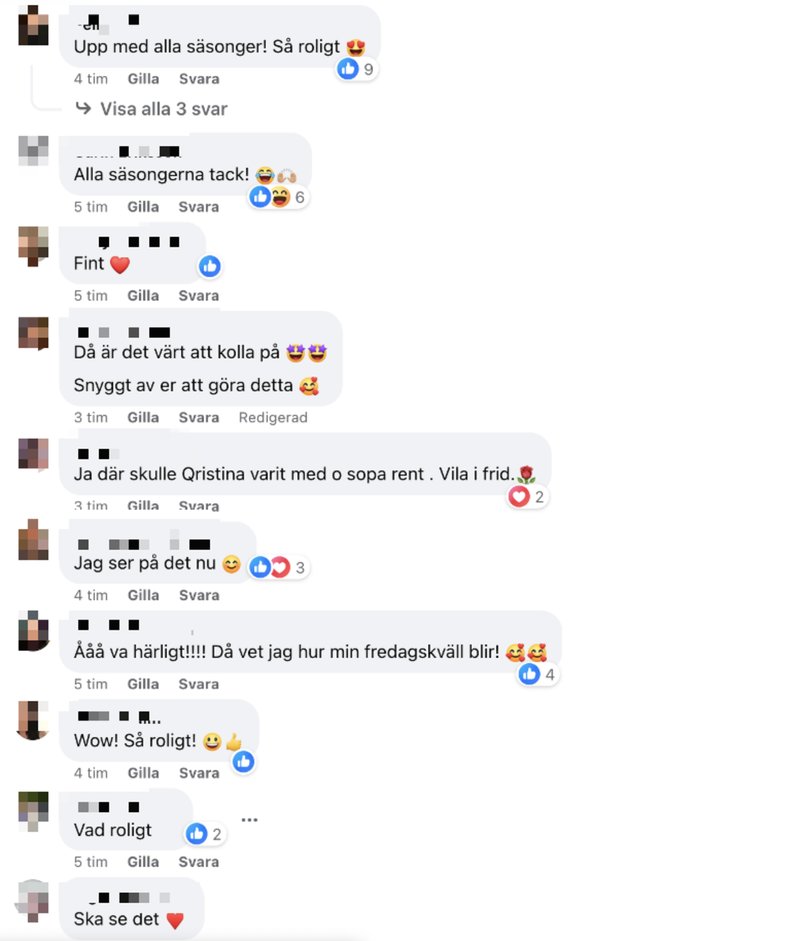Screen dimensions: 800x941
Task: Click the thumbs-up reaction on the 'Fint' comment
Action: pos(209,266)
